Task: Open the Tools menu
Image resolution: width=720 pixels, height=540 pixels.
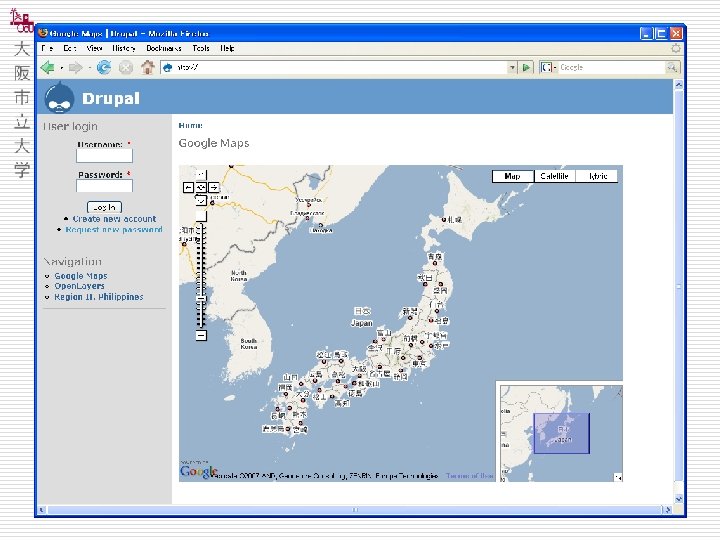Action: click(201, 48)
